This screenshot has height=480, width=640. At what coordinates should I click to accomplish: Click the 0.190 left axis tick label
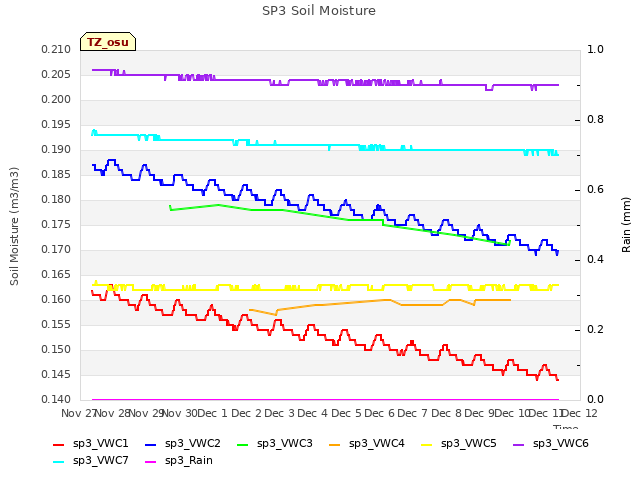point(56,149)
